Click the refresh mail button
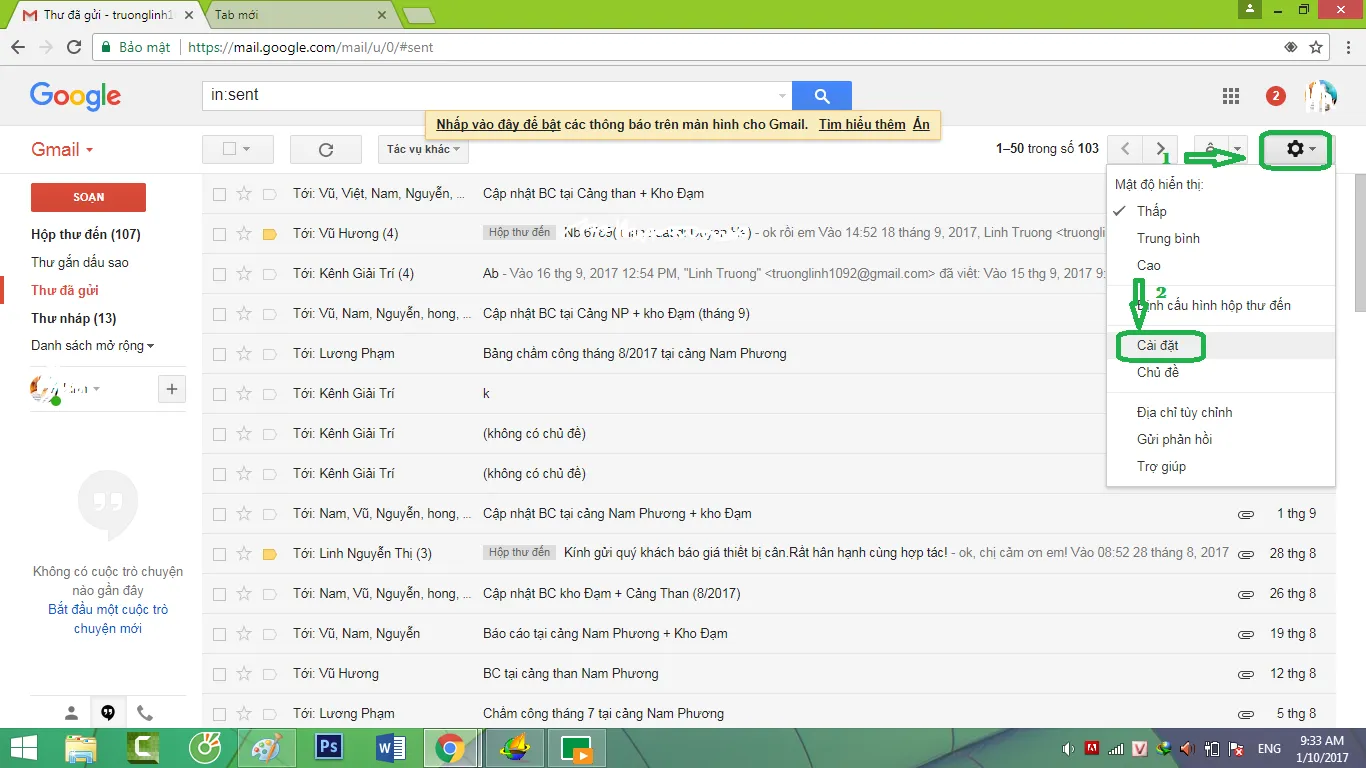 coord(325,149)
